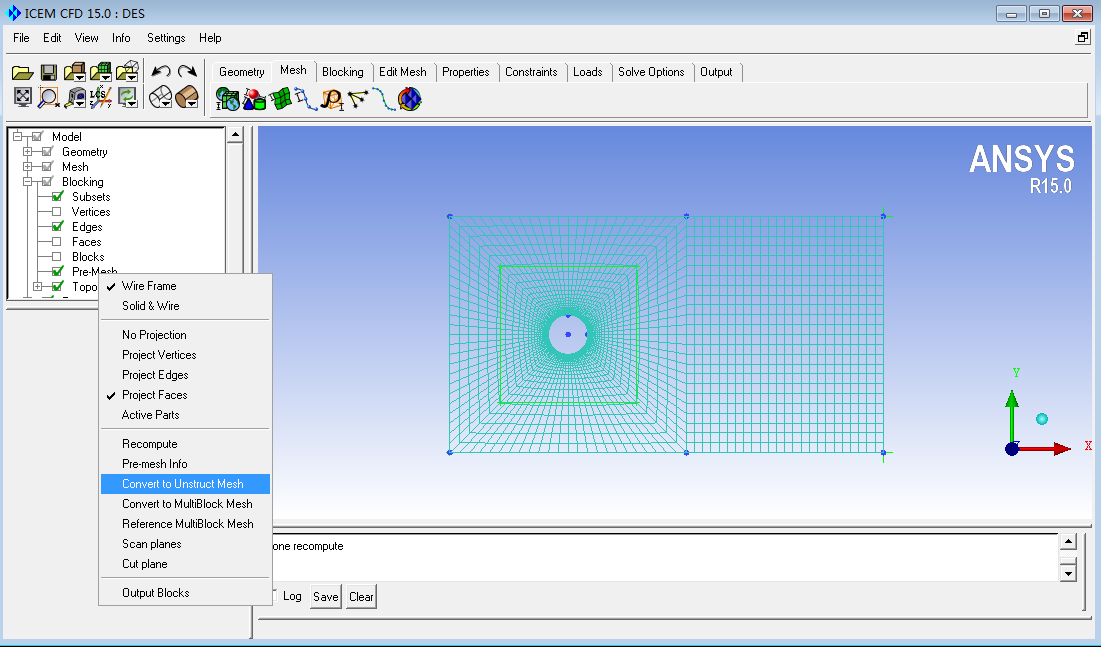This screenshot has width=1101, height=647.
Task: Click the Undo arrow icon
Action: coord(160,72)
